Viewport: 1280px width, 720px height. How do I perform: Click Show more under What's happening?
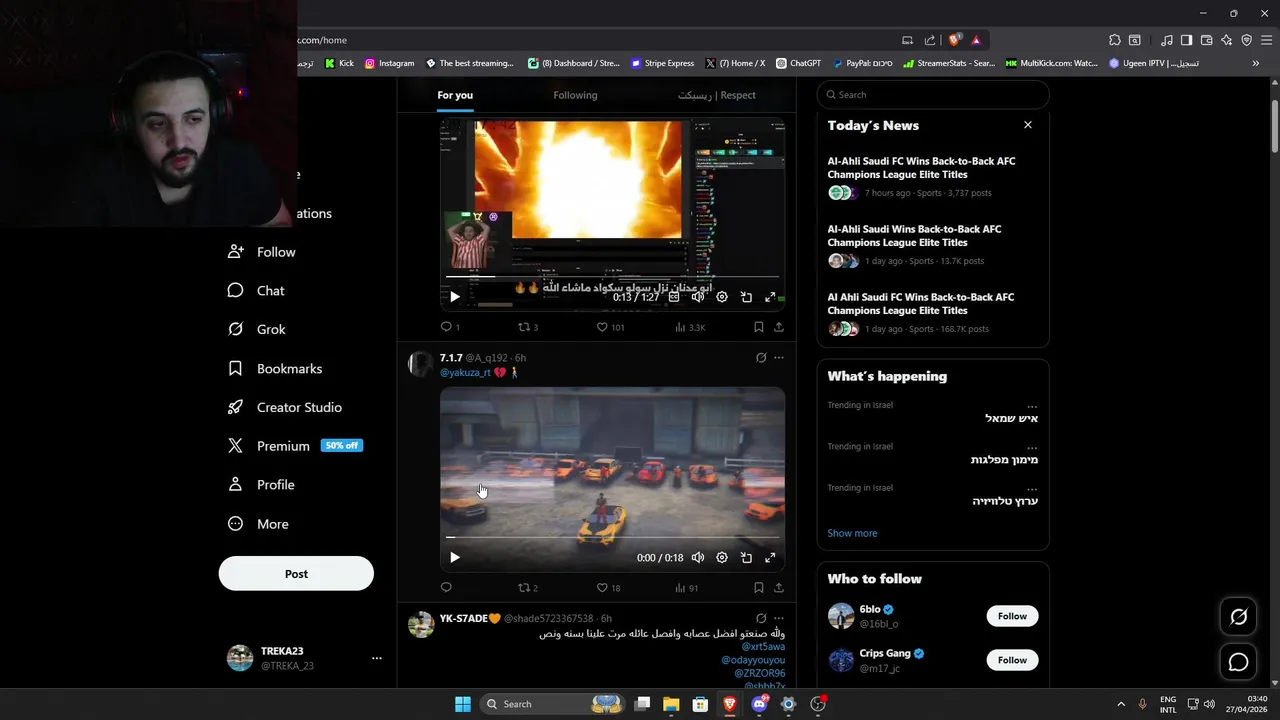click(x=852, y=533)
